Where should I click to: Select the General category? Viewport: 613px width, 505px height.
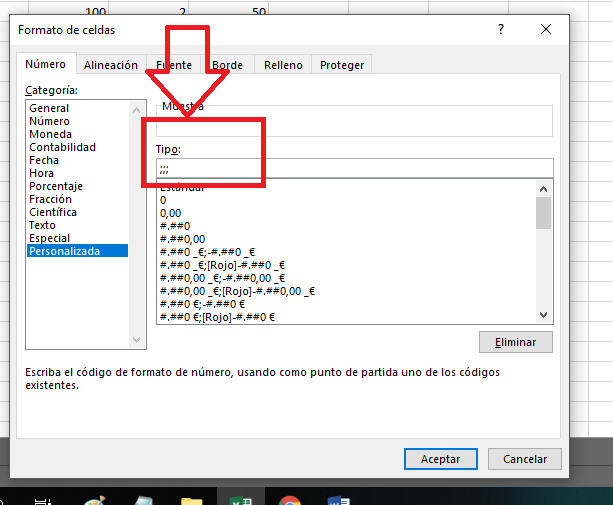(77, 108)
